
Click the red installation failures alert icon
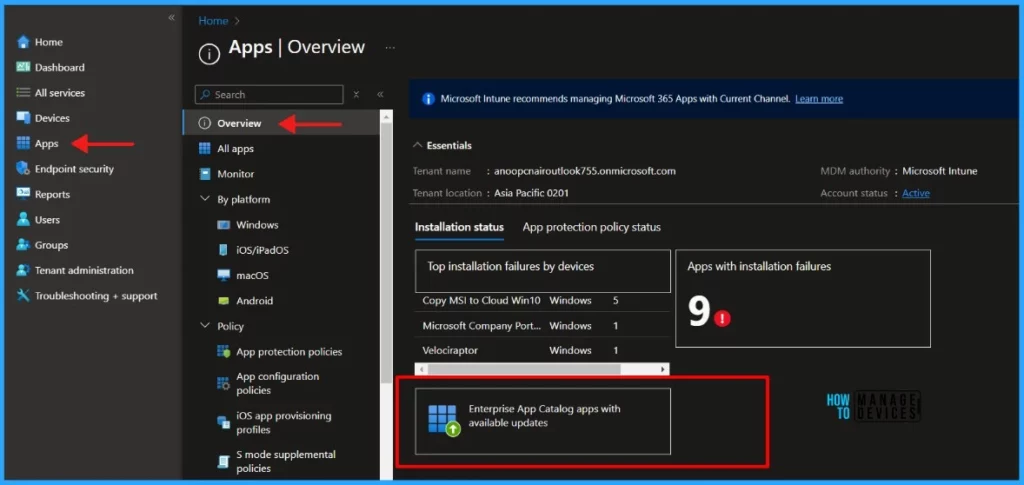(722, 318)
